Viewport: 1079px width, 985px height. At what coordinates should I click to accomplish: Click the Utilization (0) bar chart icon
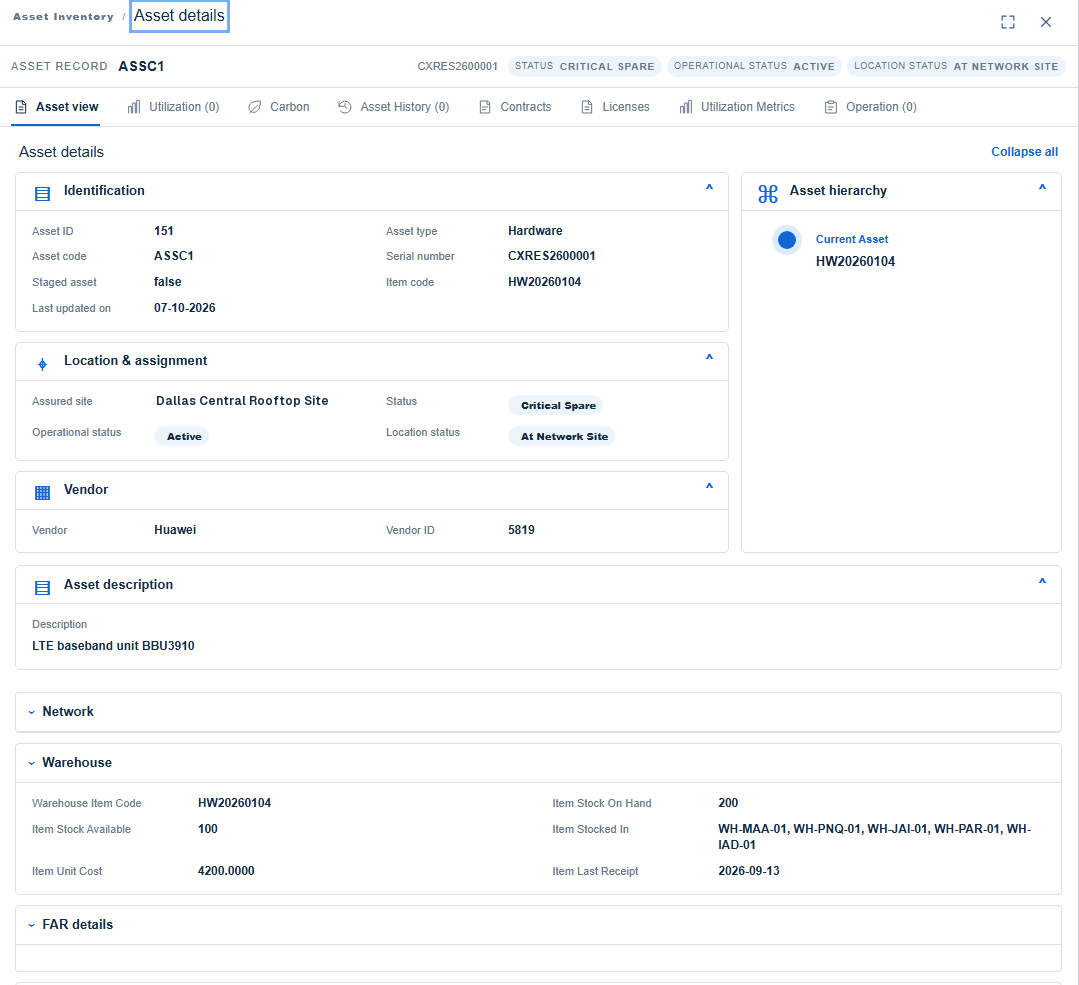133,107
